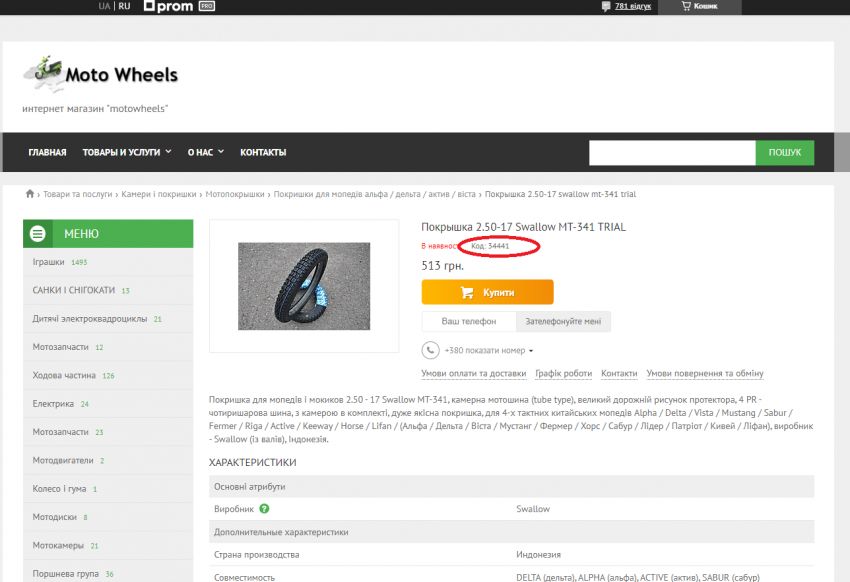850x582 pixels.
Task: Click the help question mark beside Виробник
Action: 264,509
